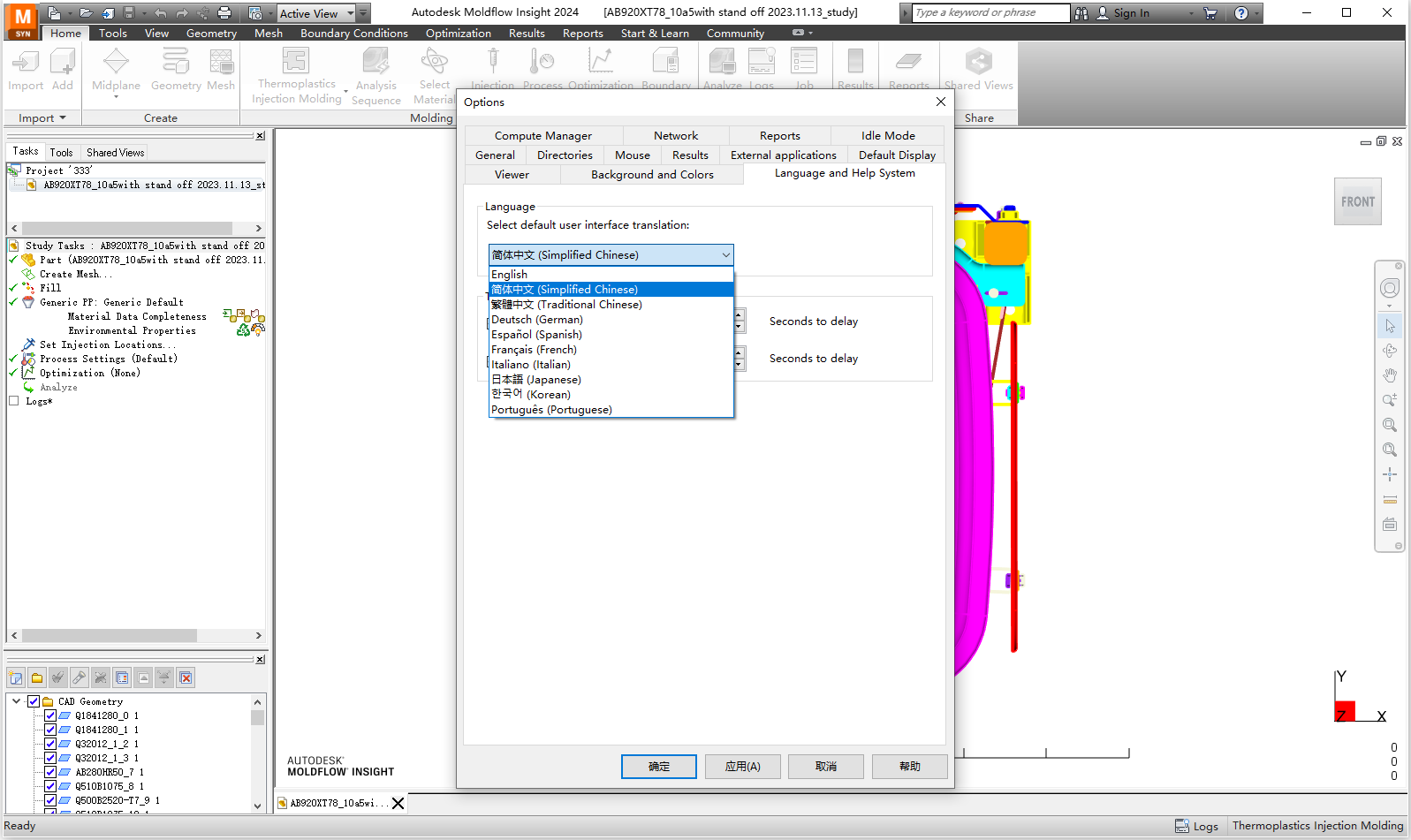Activate the Select arrow tool in navigation bar
Image resolution: width=1411 pixels, height=840 pixels.
click(1390, 326)
